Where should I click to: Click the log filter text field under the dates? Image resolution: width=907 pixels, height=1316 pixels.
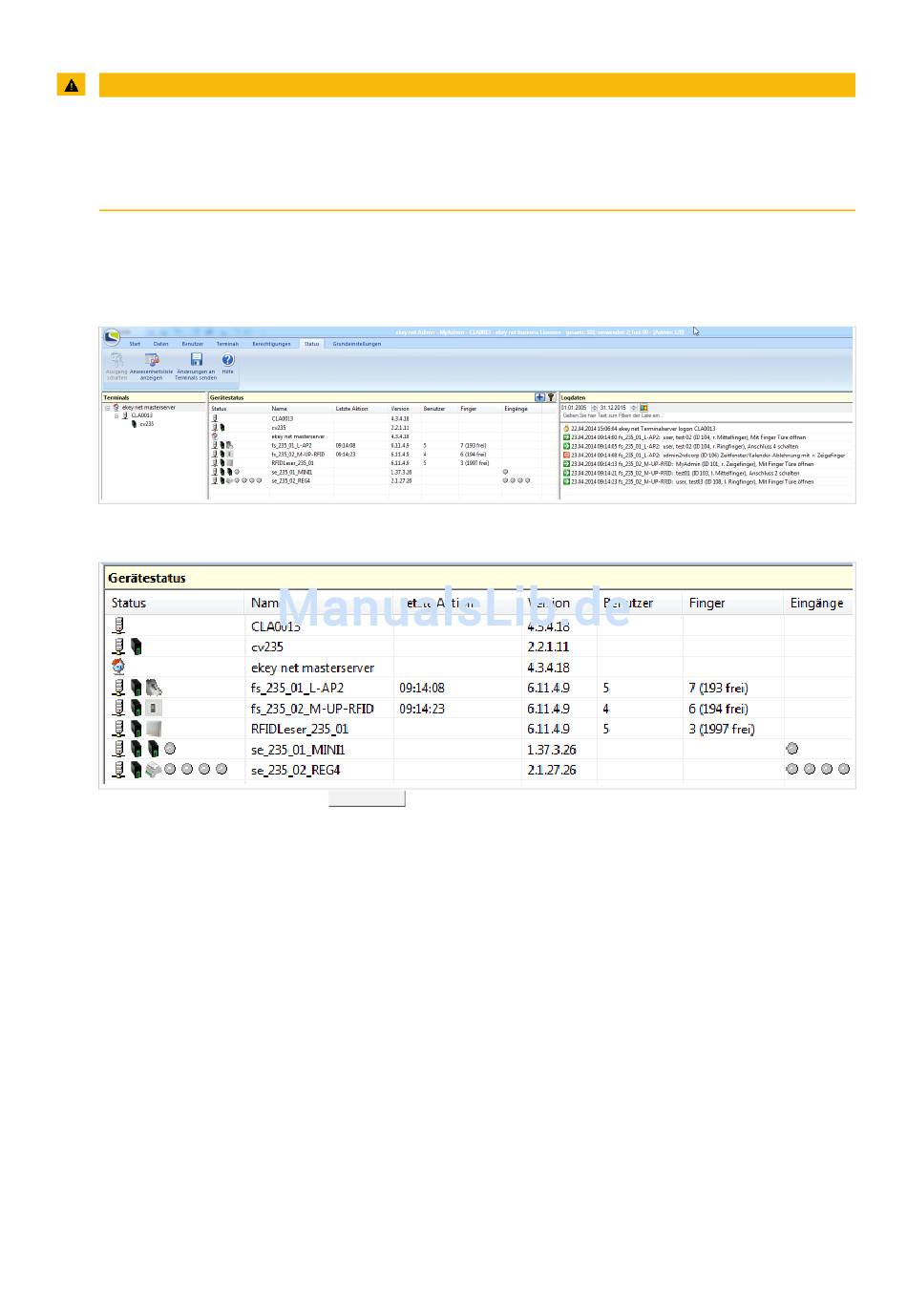pyautogui.click(x=707, y=415)
